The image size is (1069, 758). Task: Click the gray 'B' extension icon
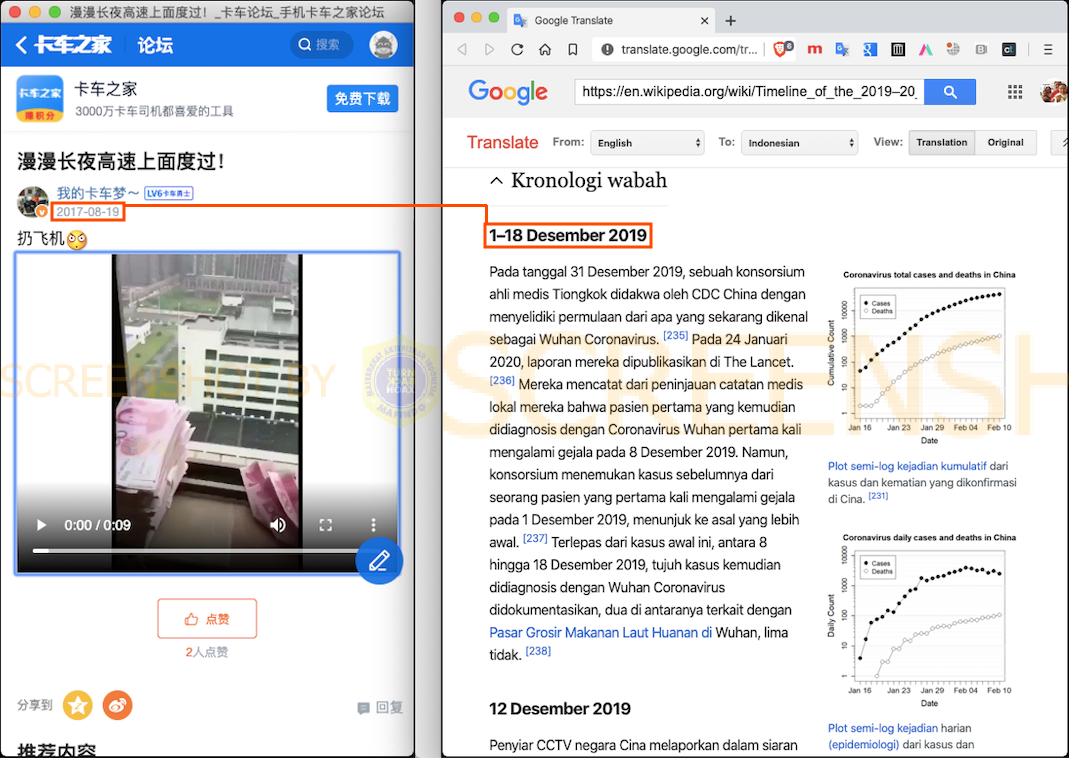[x=981, y=49]
